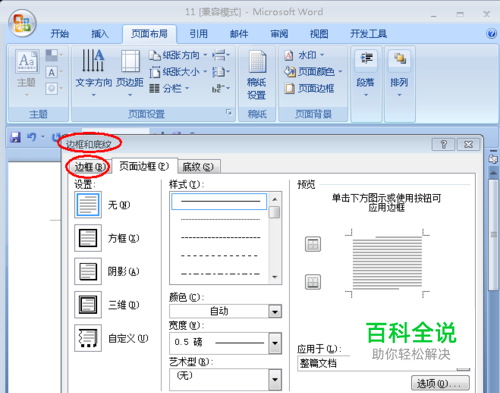Open 宽度 width dropdown

275,343
